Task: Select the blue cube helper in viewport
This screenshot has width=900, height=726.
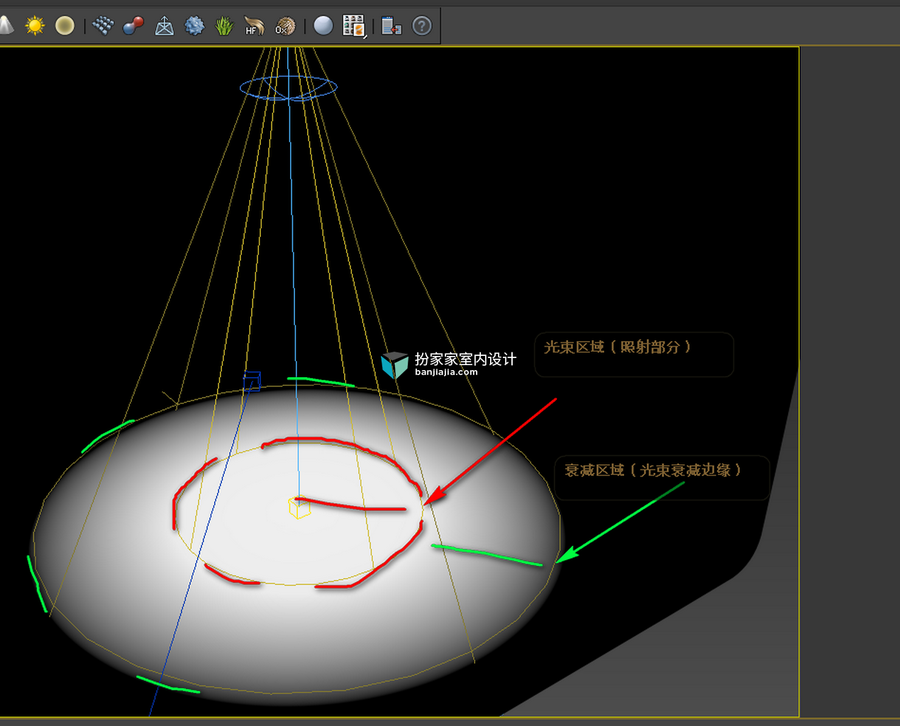Action: pyautogui.click(x=252, y=381)
